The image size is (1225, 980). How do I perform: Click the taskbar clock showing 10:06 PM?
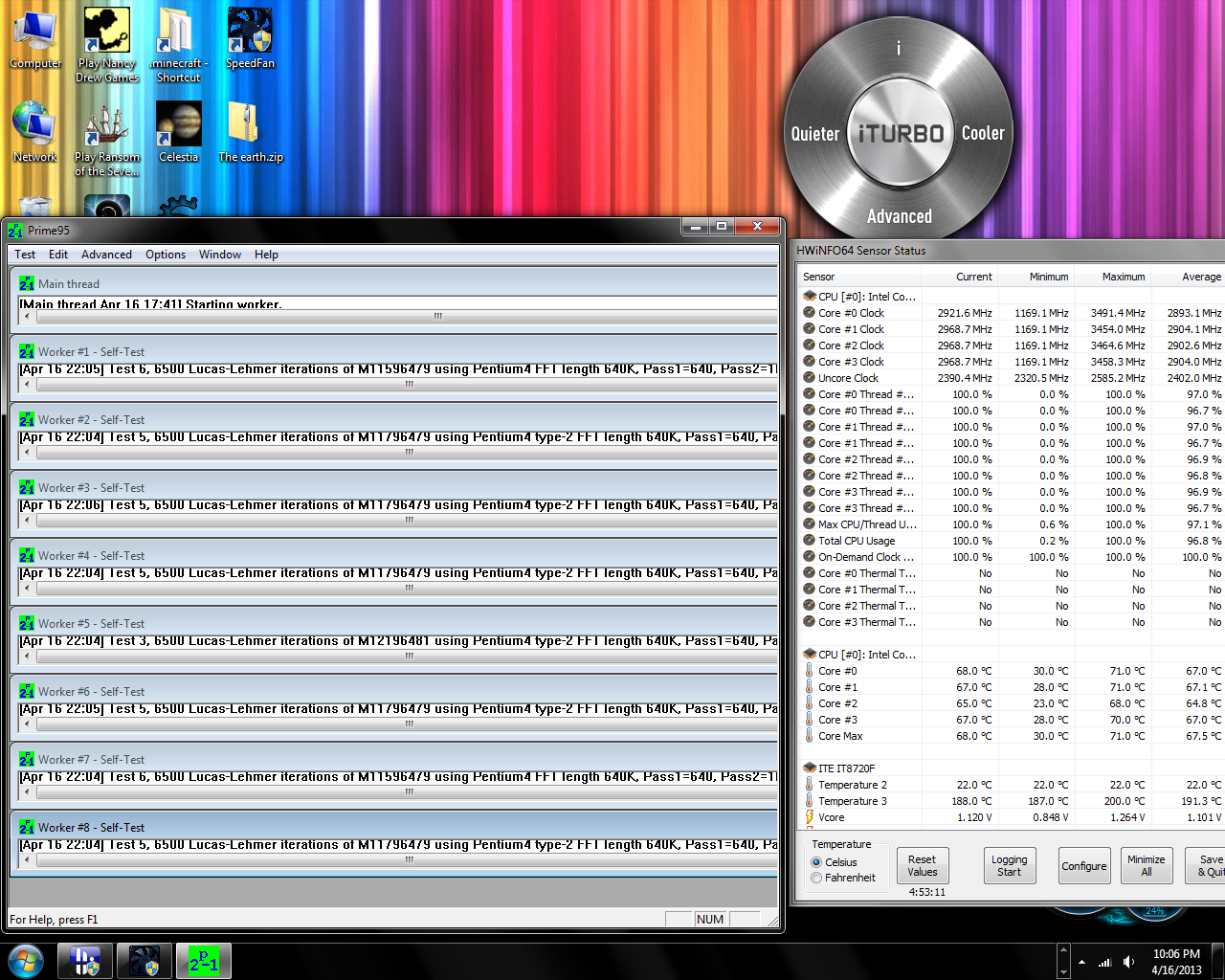coord(1176,962)
